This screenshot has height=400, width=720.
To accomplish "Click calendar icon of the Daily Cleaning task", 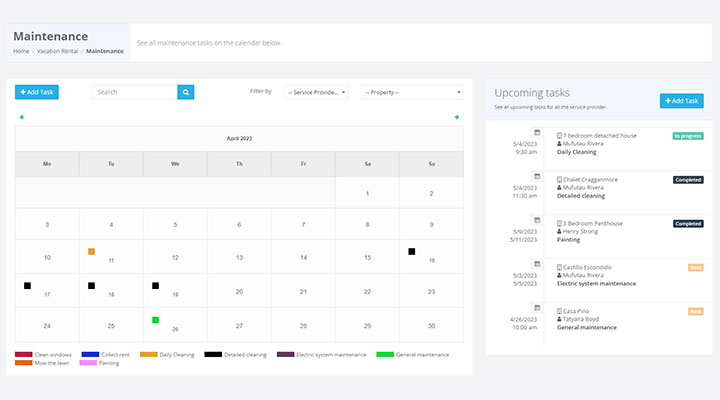I will click(x=537, y=132).
